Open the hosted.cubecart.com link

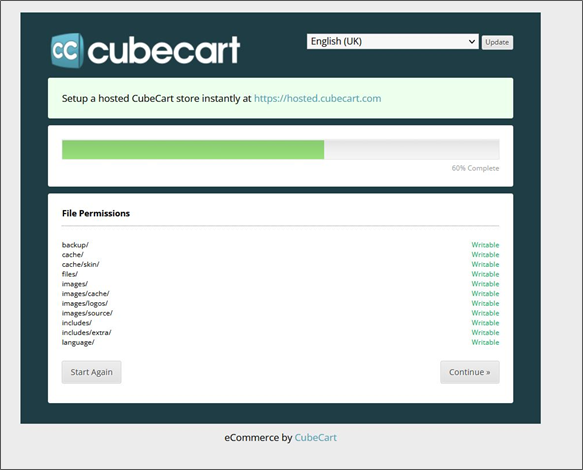click(x=318, y=99)
